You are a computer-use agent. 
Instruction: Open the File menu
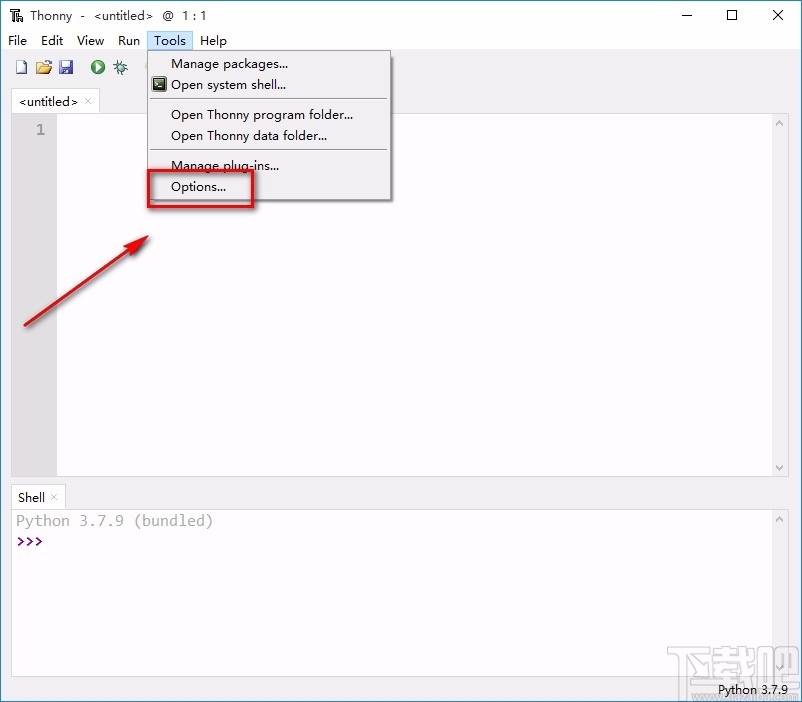(17, 40)
